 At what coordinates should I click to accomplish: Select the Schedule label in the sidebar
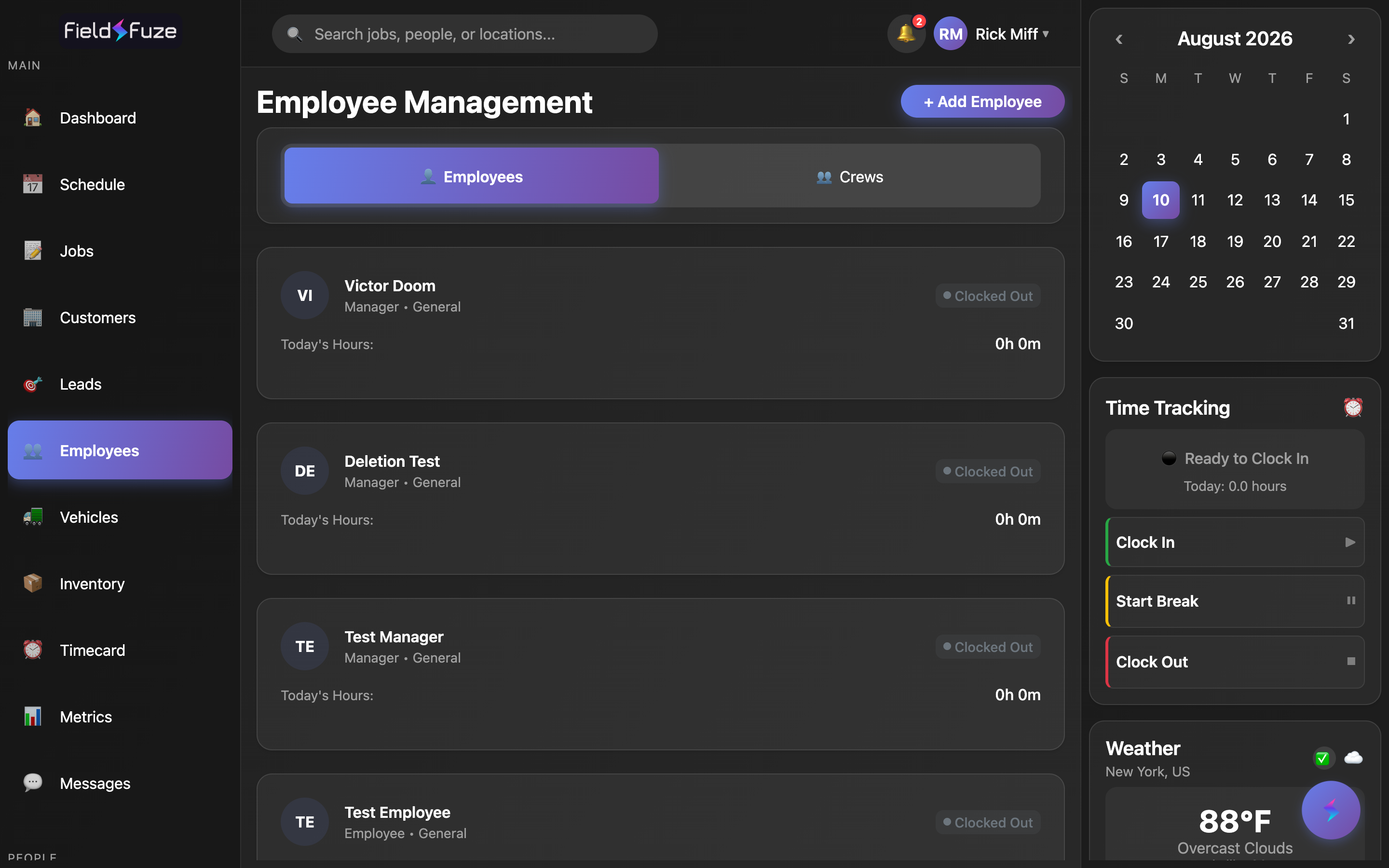pyautogui.click(x=93, y=184)
